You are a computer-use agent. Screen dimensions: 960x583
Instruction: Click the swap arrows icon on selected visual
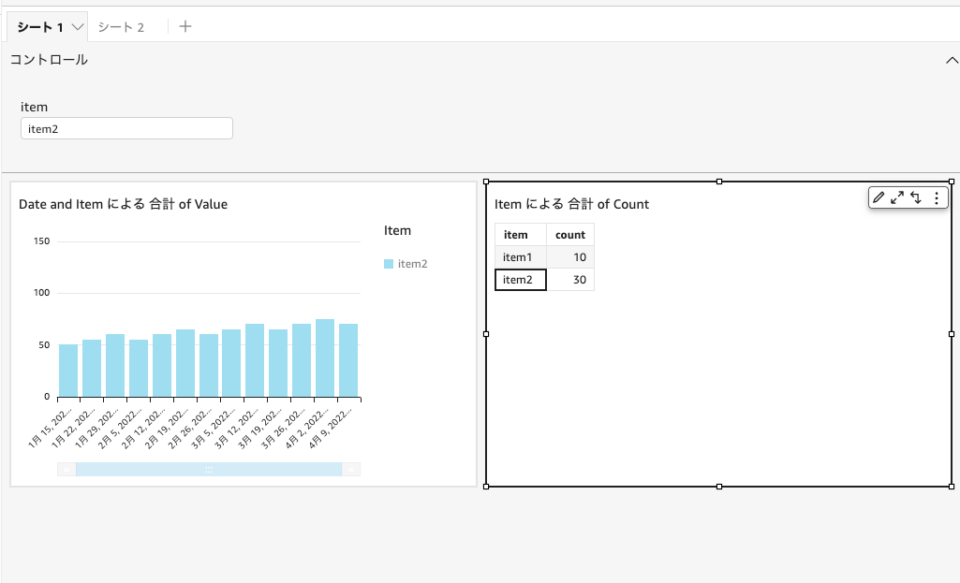pyautogui.click(x=916, y=197)
